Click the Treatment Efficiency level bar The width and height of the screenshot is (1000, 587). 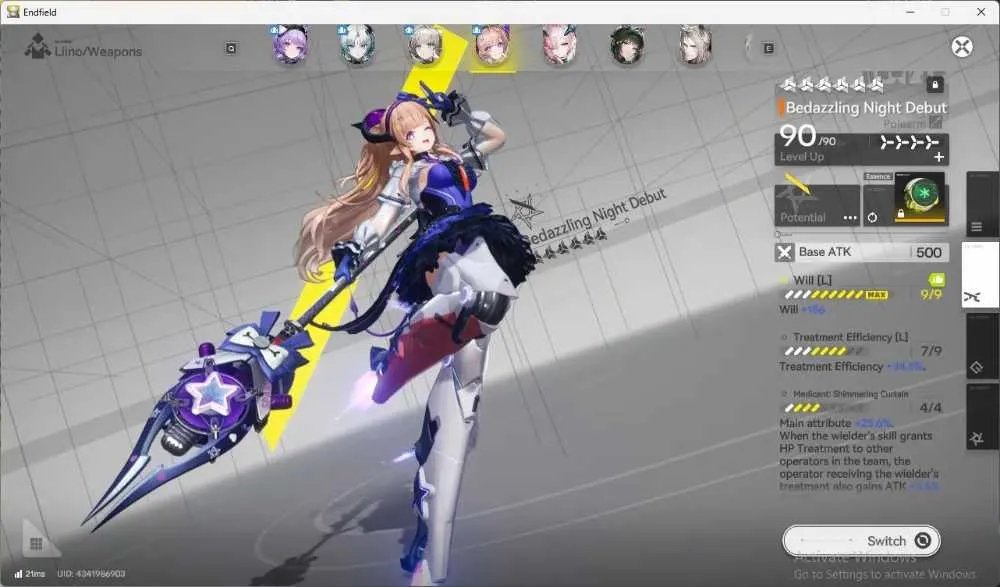(825, 351)
